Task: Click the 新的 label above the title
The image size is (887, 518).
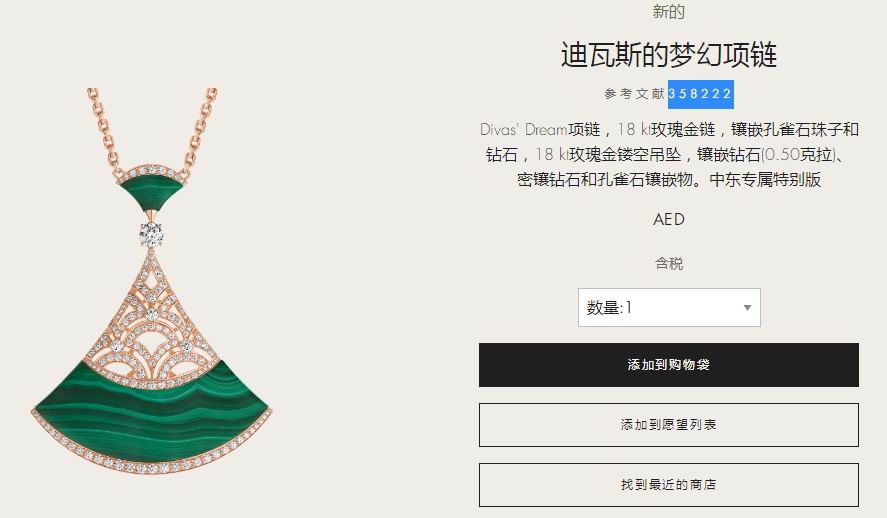Action: 669,11
